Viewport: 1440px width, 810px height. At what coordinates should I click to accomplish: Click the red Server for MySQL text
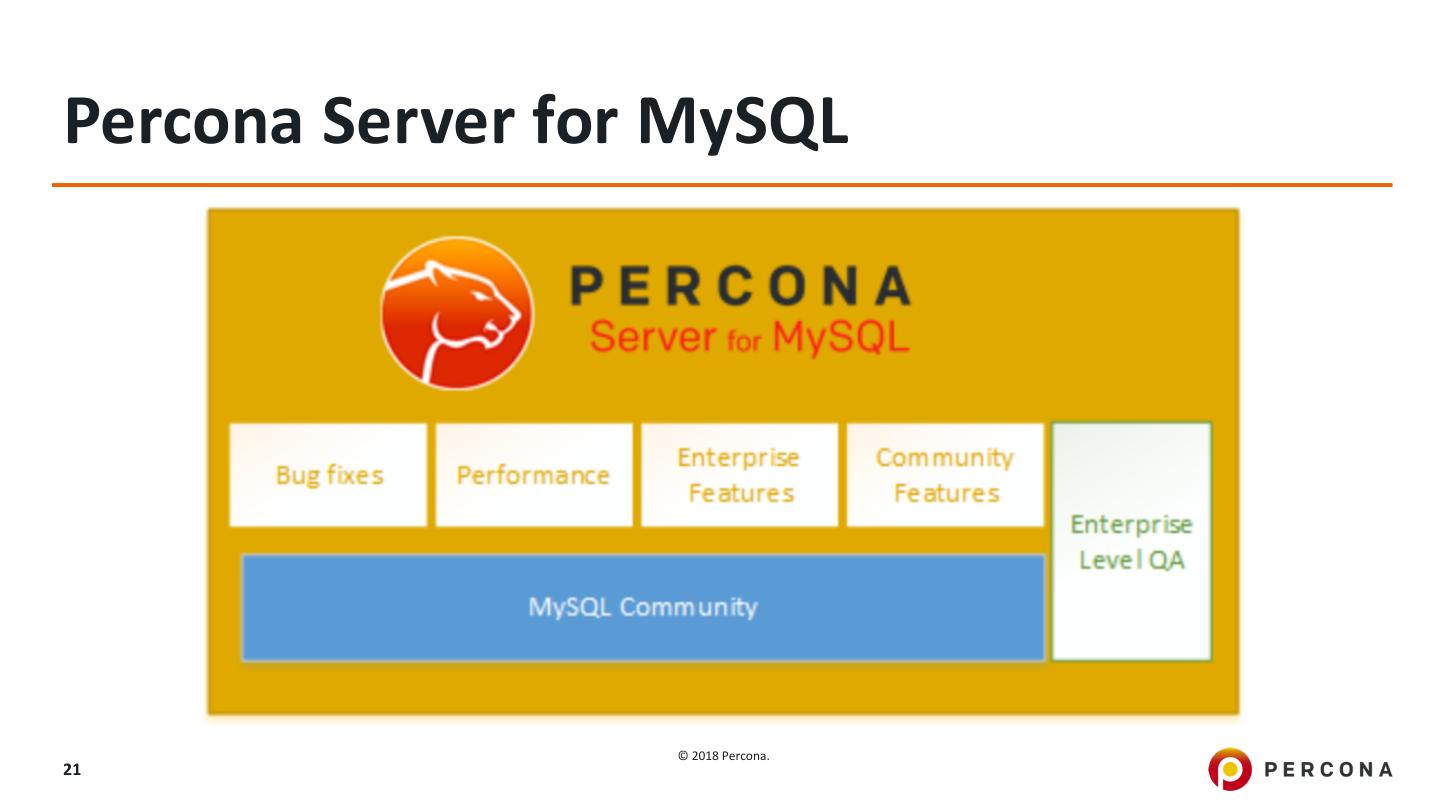coord(749,337)
